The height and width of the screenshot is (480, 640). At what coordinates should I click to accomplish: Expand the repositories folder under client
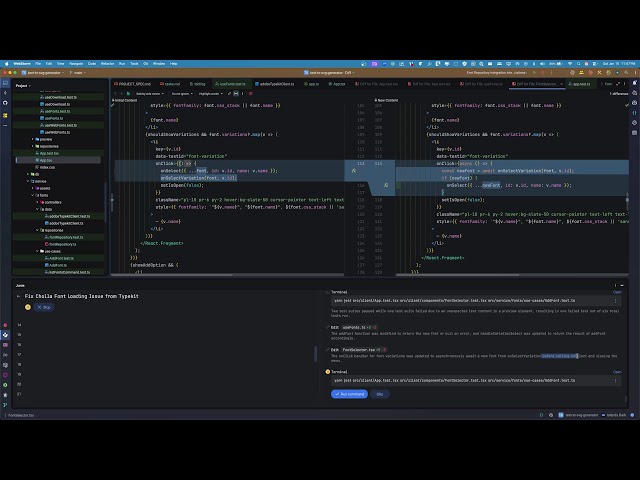[33, 146]
